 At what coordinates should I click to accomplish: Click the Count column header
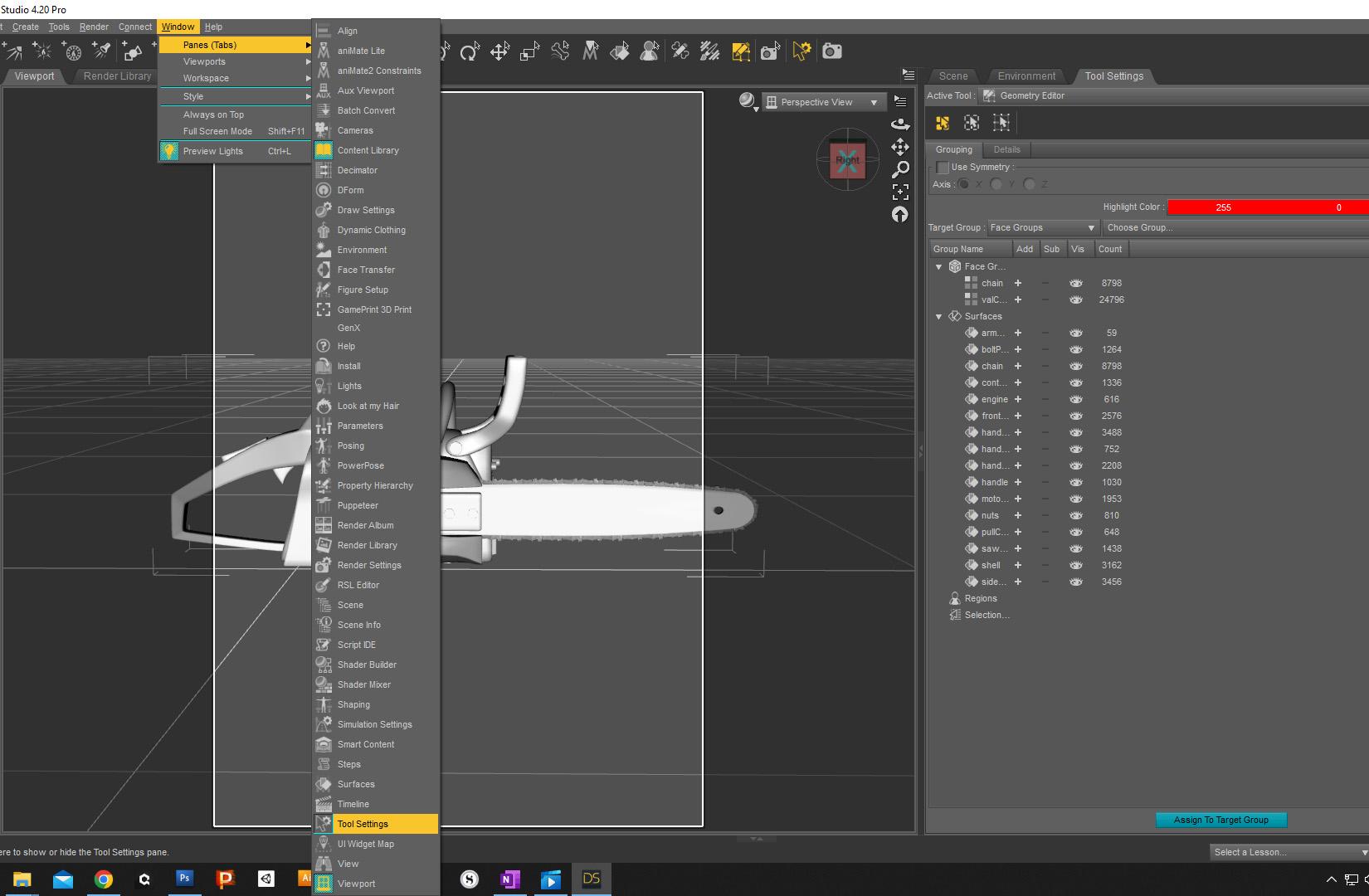[1110, 249]
